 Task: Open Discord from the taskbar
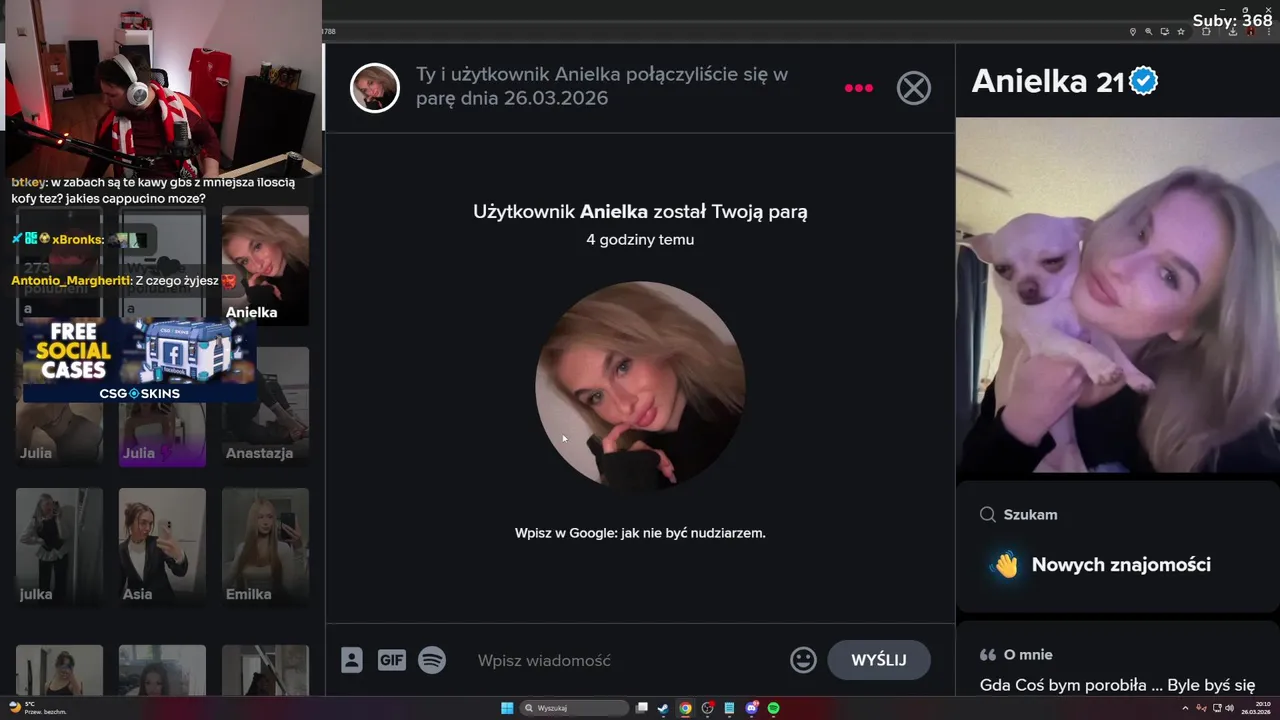(752, 708)
